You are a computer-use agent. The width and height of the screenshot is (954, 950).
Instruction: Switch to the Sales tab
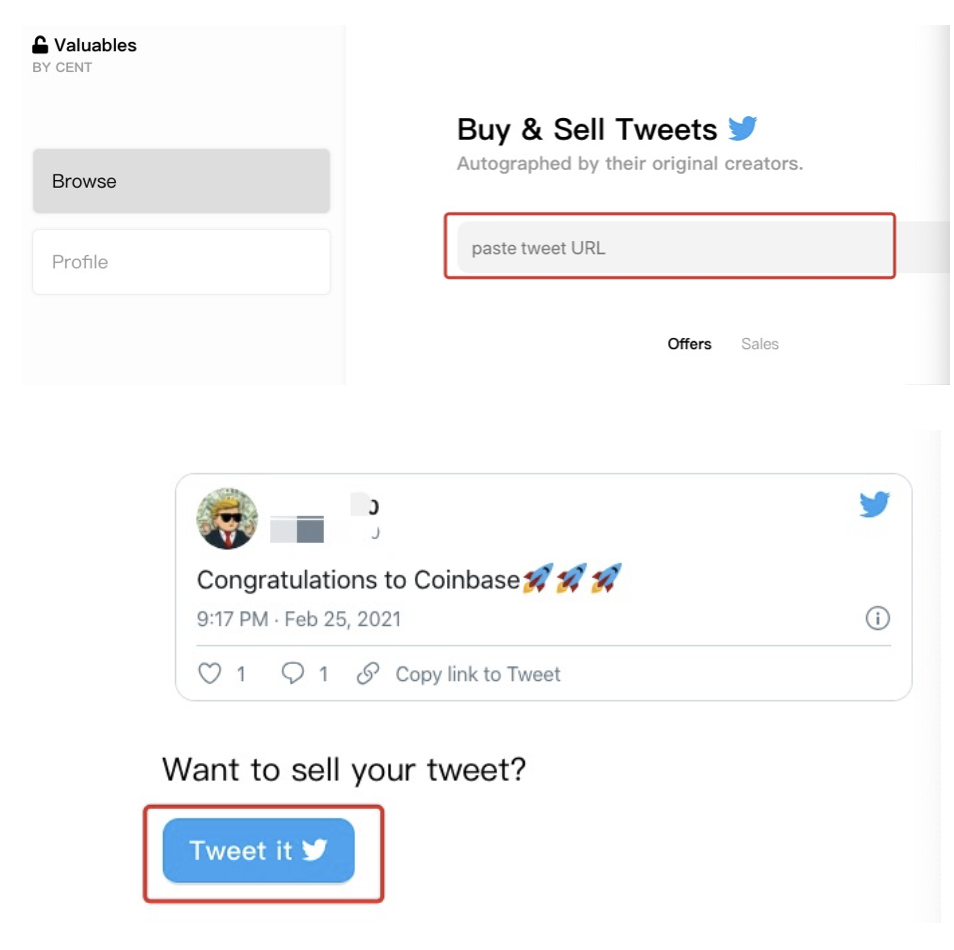[x=760, y=344]
